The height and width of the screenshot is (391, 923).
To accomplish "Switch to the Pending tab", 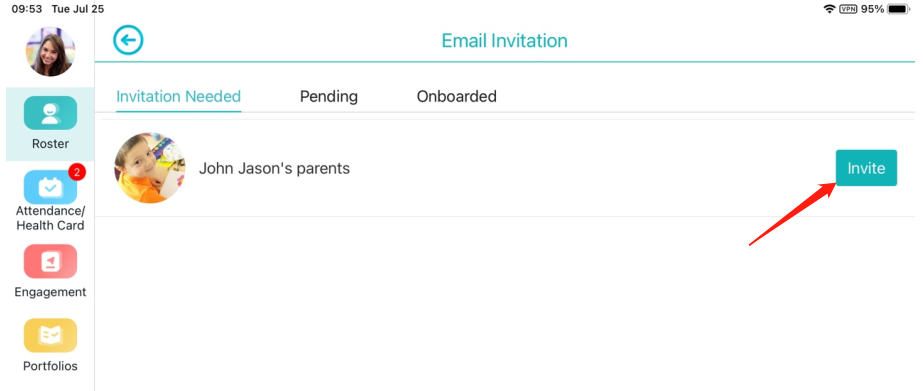I will click(328, 96).
